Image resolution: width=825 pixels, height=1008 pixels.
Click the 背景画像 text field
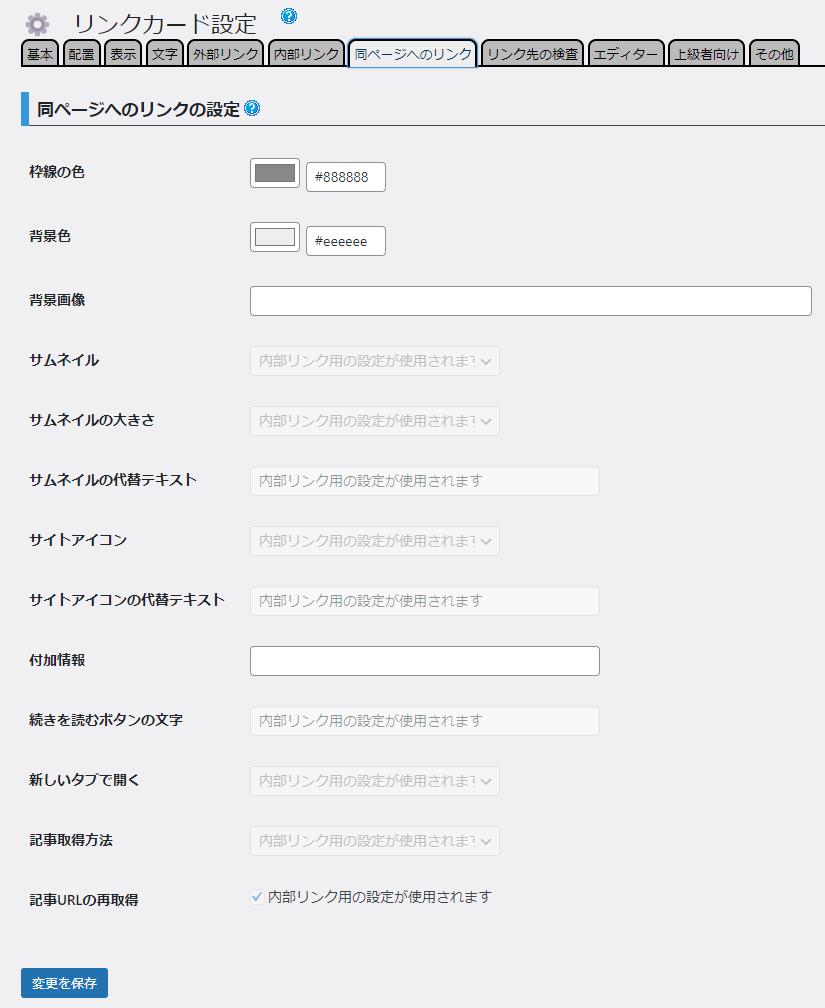click(x=530, y=301)
